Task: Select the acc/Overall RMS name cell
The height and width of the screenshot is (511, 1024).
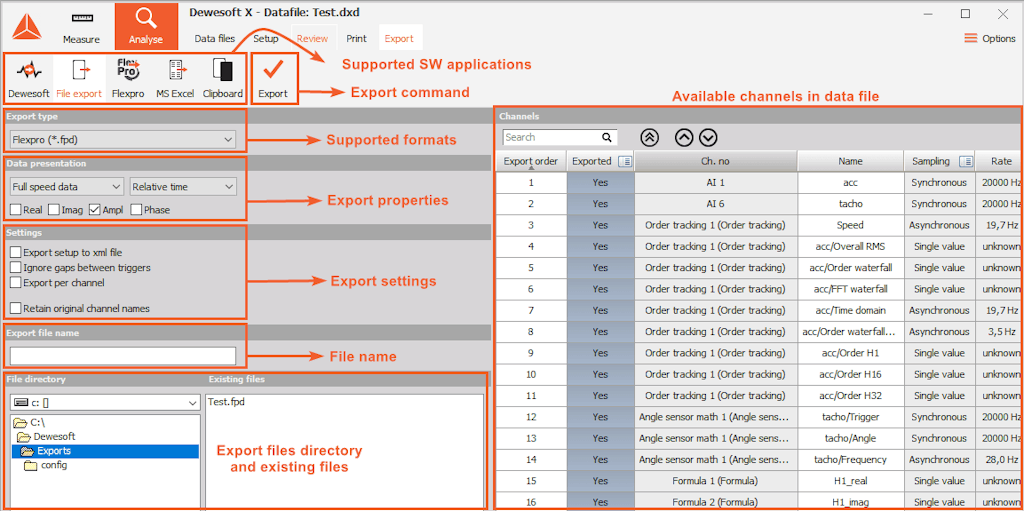Action: click(850, 246)
